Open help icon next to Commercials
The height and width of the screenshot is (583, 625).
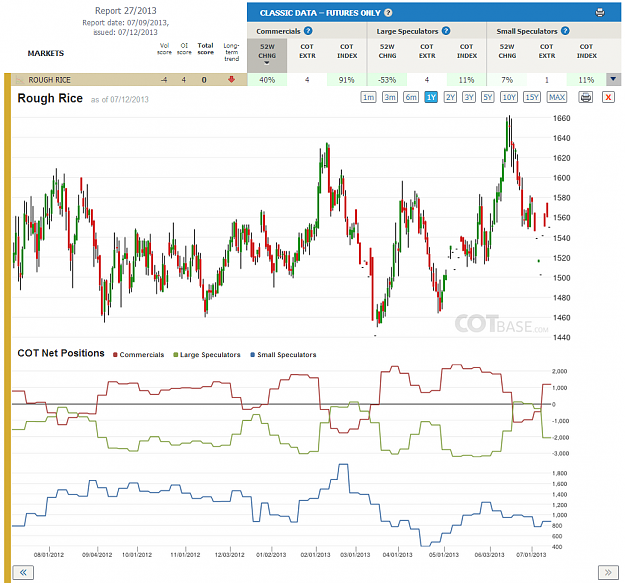click(308, 31)
